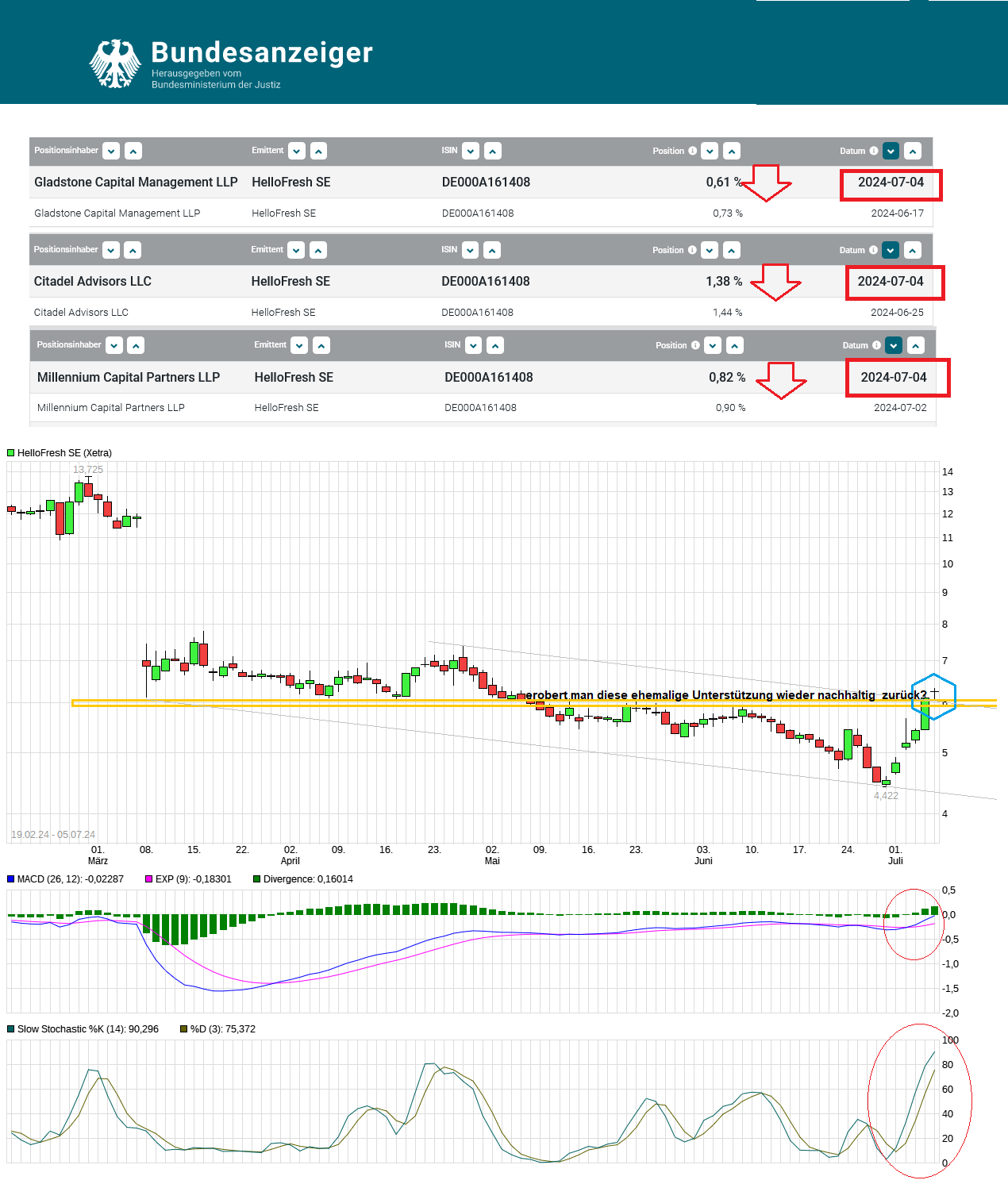This screenshot has height=1184, width=1008.
Task: Click the green Divergence legend swatch
Action: click(256, 878)
